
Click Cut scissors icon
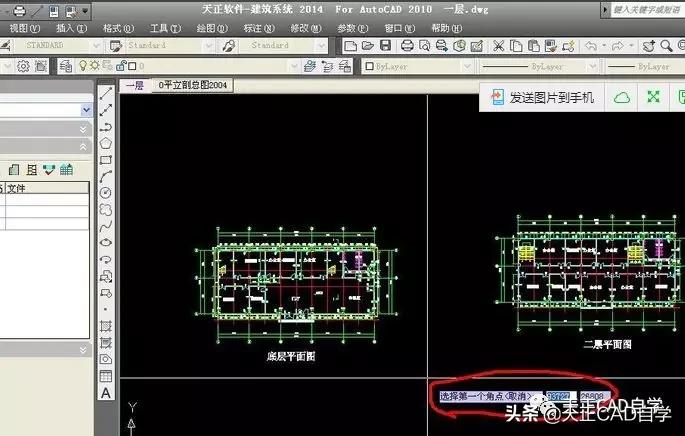[498, 45]
